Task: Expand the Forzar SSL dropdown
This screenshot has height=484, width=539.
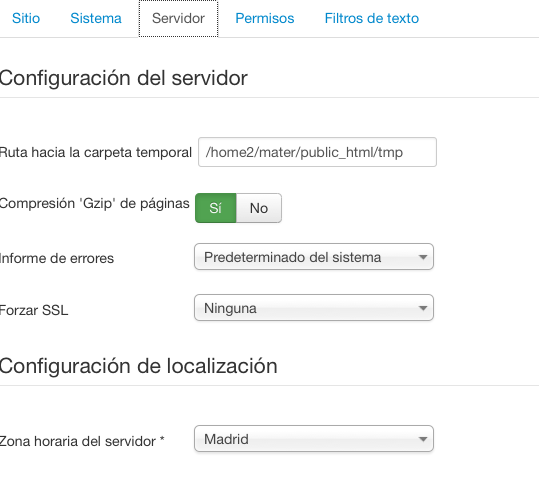Action: coord(314,308)
